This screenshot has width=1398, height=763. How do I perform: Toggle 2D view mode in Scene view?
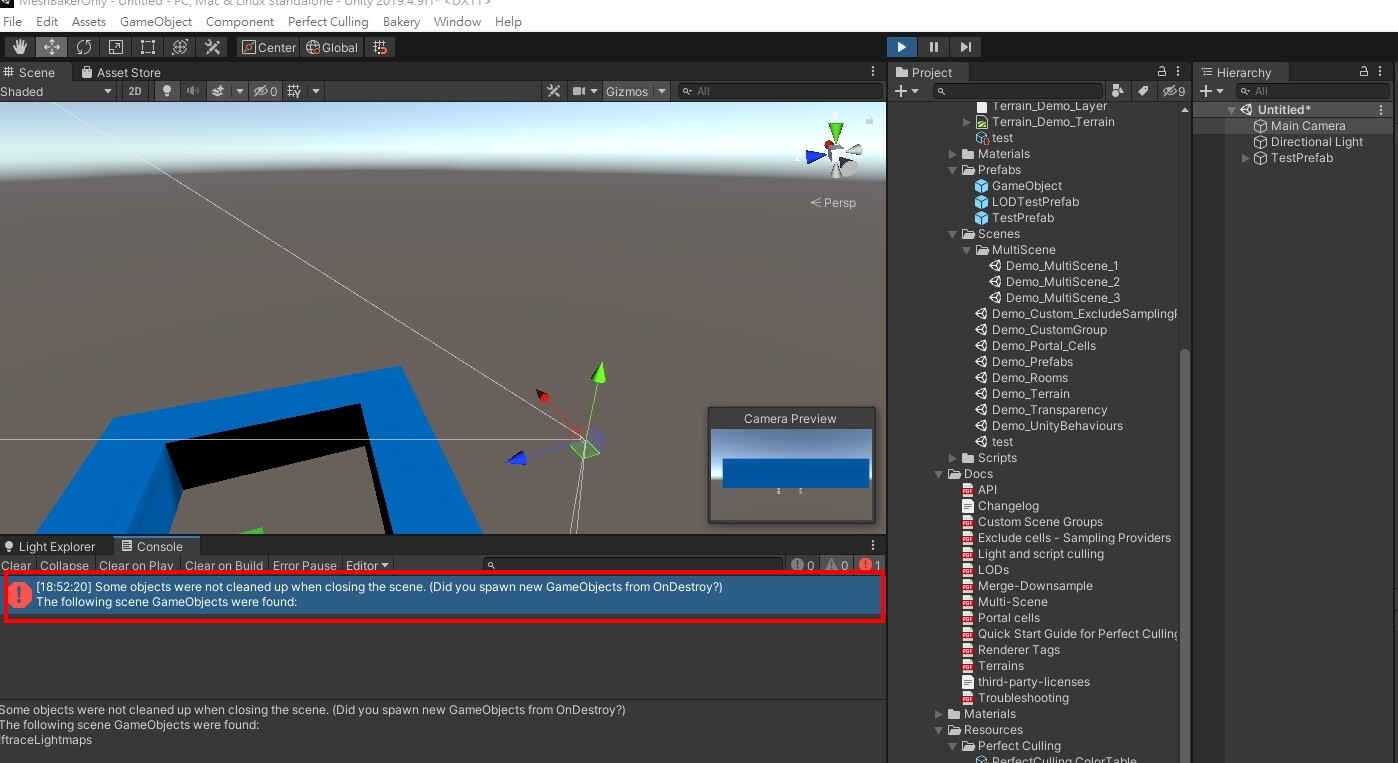[x=135, y=91]
